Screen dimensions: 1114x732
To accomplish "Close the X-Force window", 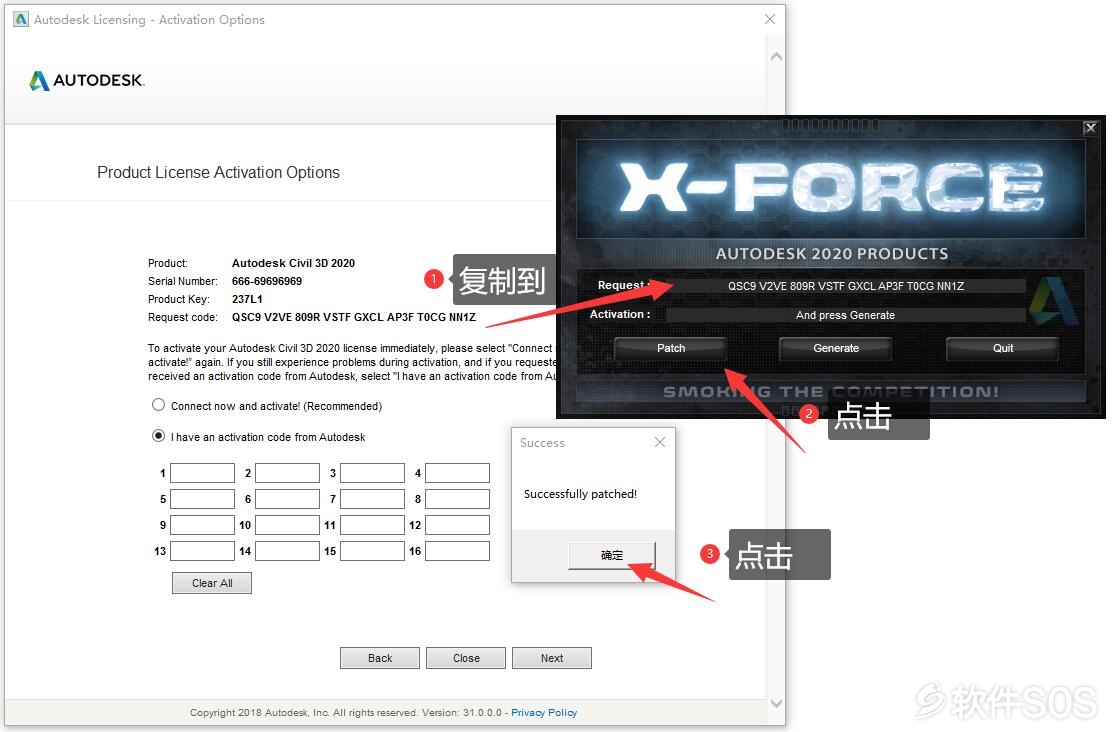I will pos(1091,128).
